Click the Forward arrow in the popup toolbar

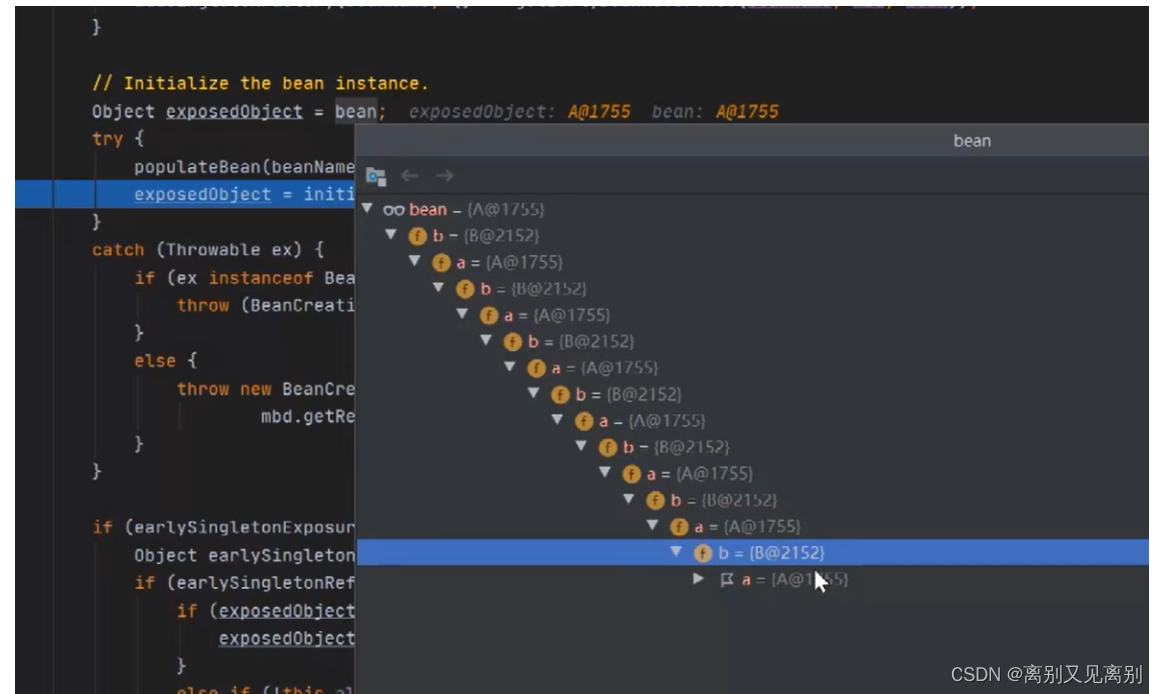444,176
